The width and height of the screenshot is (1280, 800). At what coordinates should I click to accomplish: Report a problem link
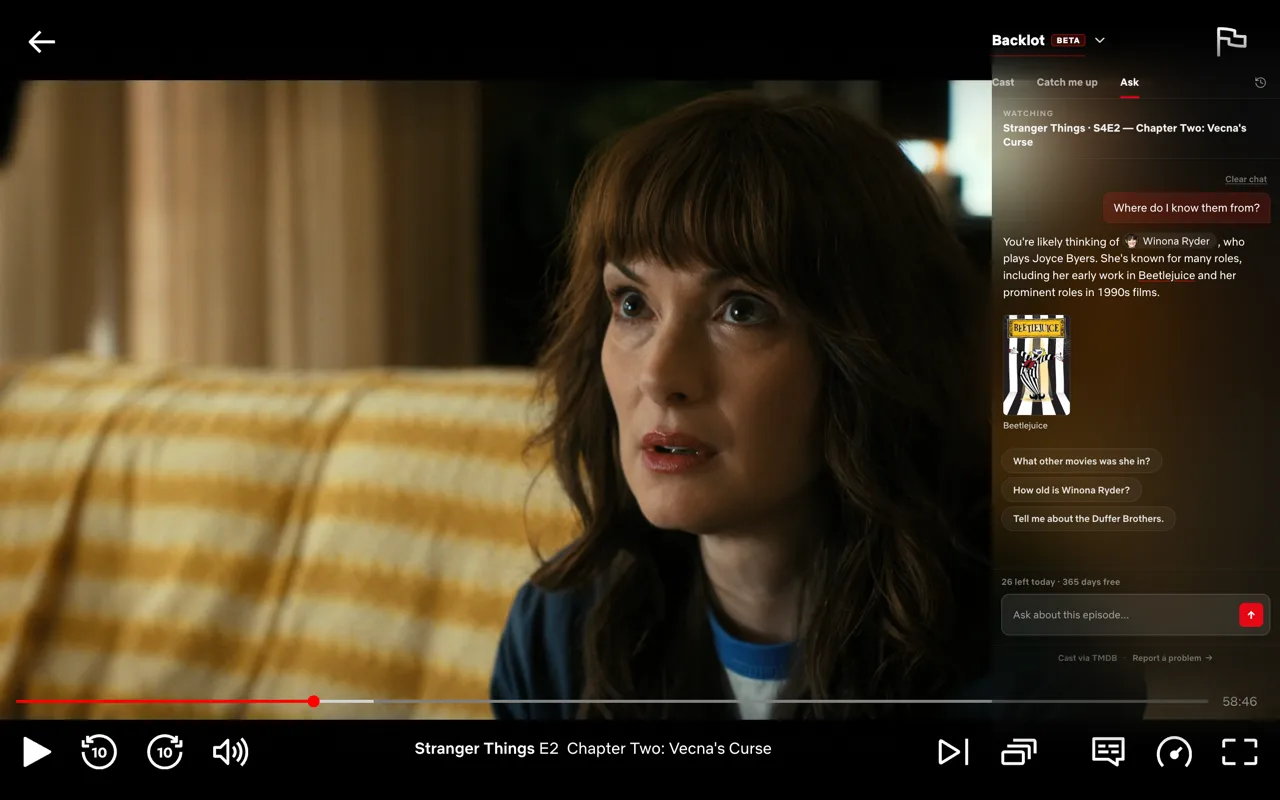(x=1172, y=658)
